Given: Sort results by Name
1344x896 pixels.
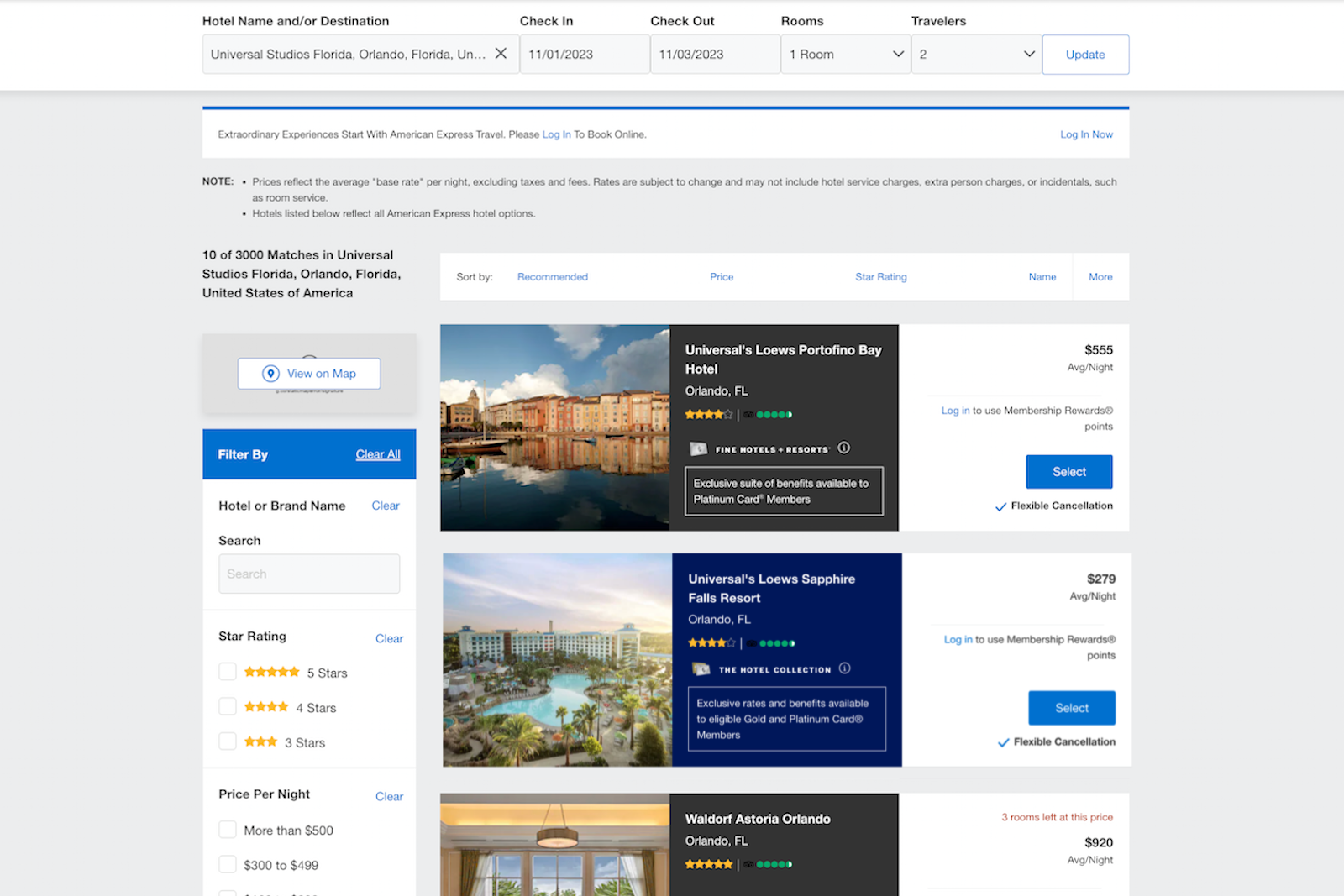Looking at the screenshot, I should click(x=1042, y=277).
